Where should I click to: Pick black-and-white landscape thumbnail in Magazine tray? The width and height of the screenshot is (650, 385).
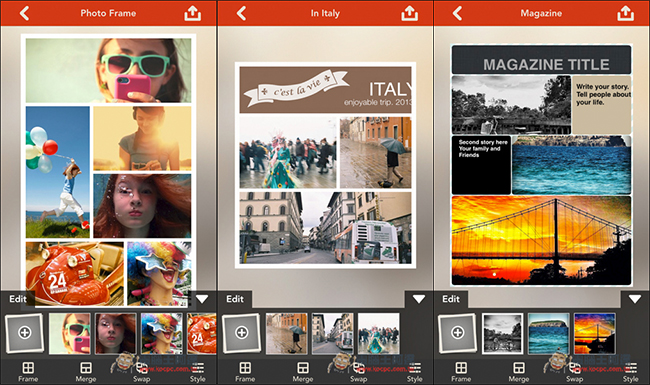click(502, 333)
